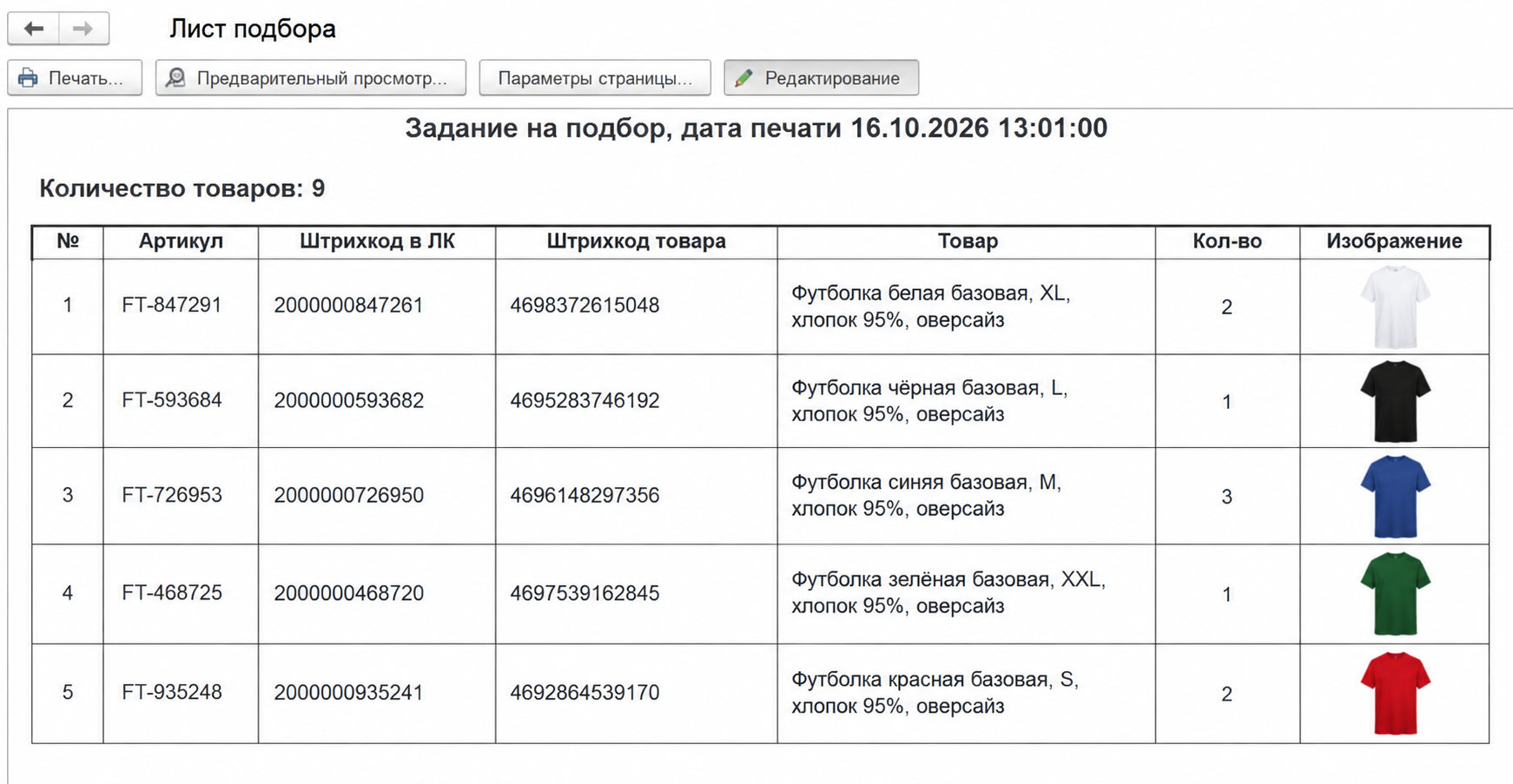Click the Штрихкод в ЛК header
The height and width of the screenshot is (784, 1513).
pyautogui.click(x=377, y=241)
